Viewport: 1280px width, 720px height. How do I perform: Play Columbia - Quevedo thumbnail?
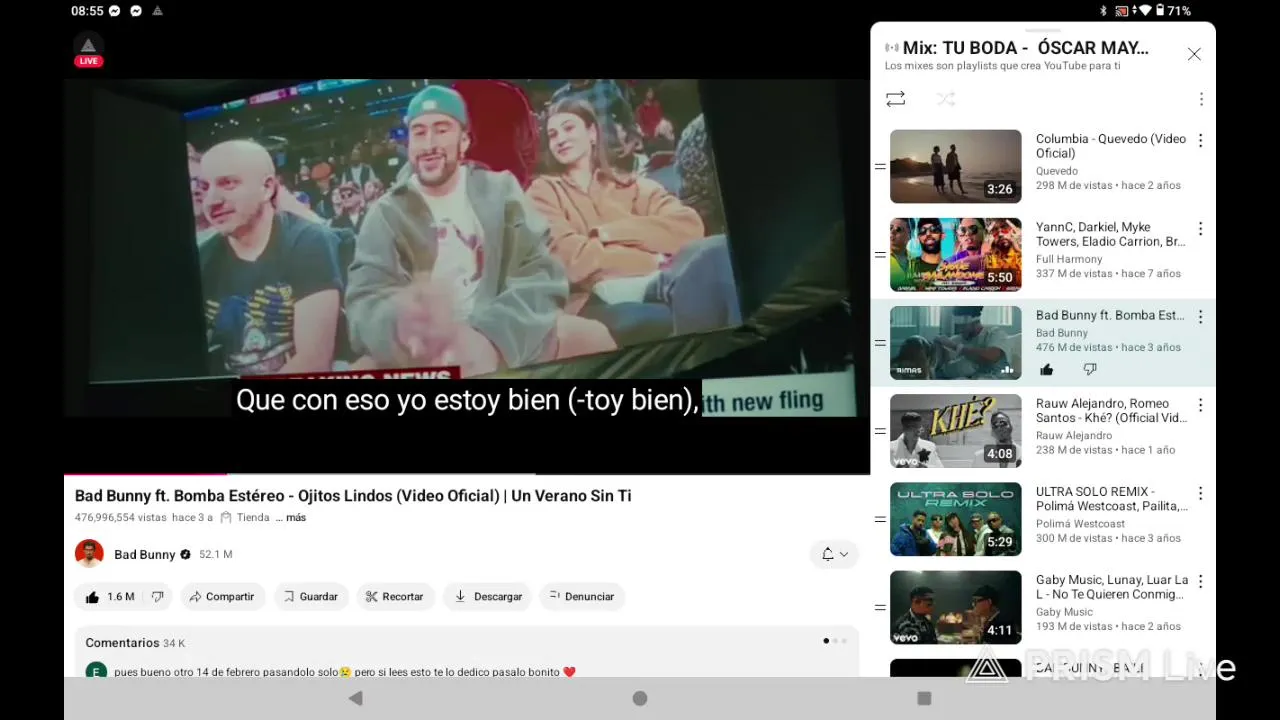click(x=956, y=166)
